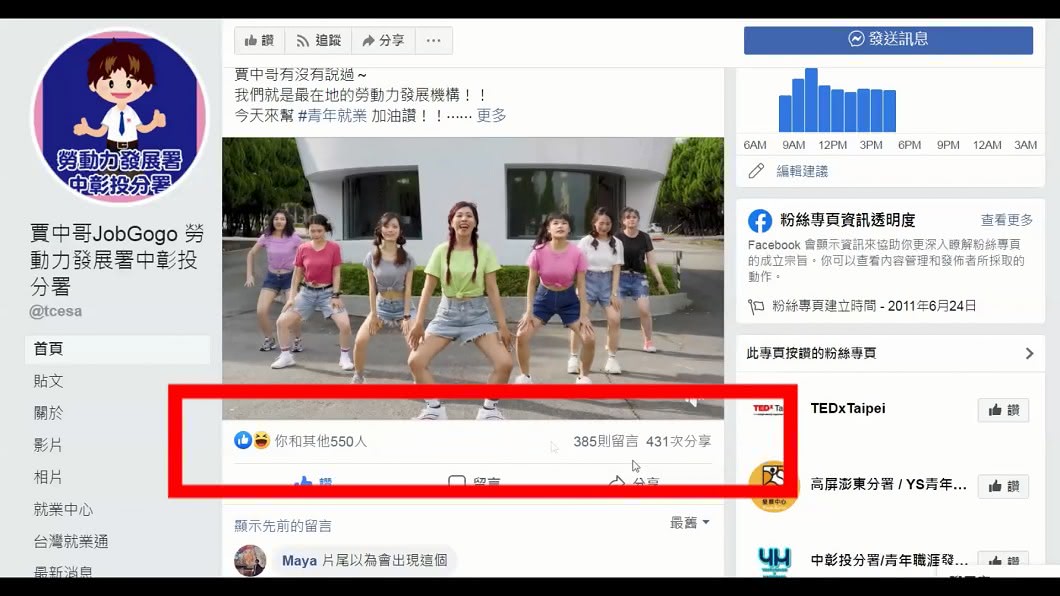Open the page profile picture
Image resolution: width=1060 pixels, height=596 pixels.
pos(120,116)
